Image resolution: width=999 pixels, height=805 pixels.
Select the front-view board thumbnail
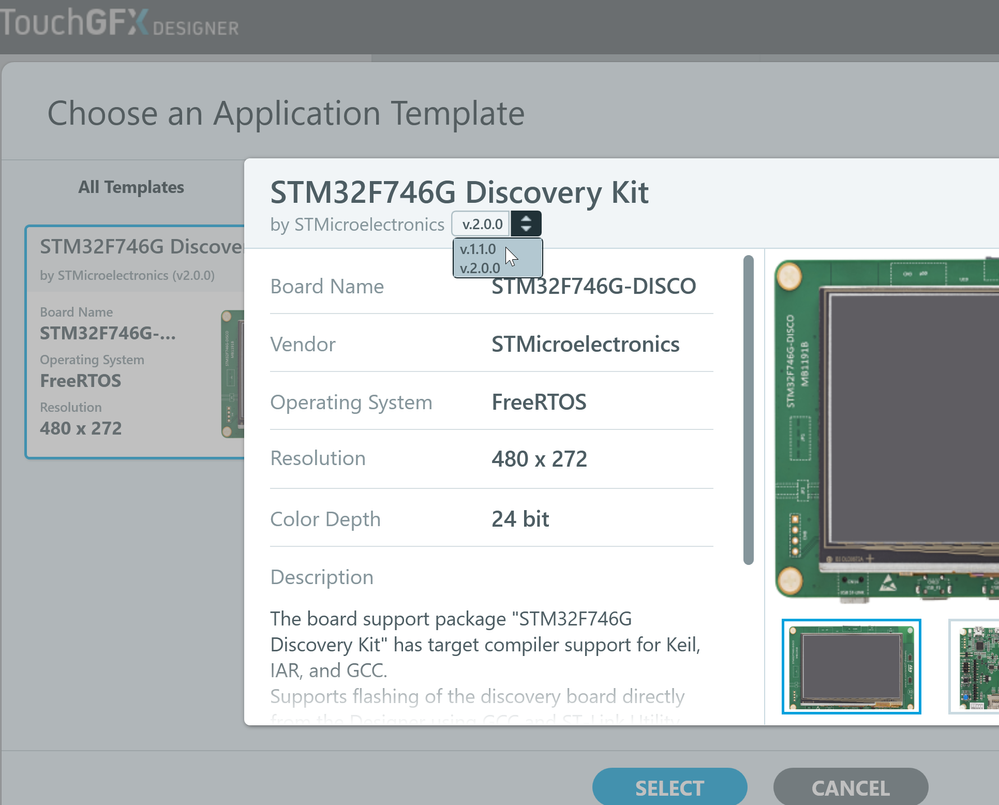(x=851, y=666)
